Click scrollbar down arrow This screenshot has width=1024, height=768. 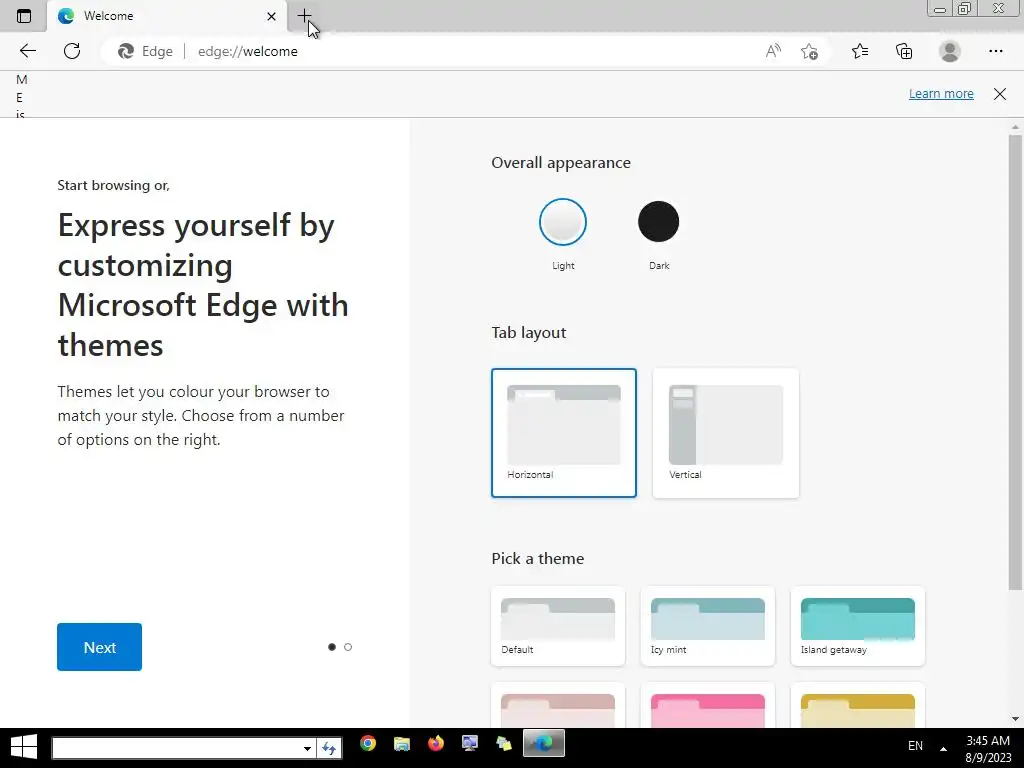1015,719
